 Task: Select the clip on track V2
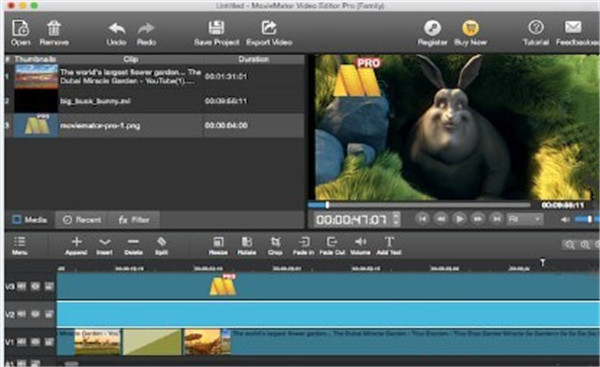pyautogui.click(x=328, y=314)
